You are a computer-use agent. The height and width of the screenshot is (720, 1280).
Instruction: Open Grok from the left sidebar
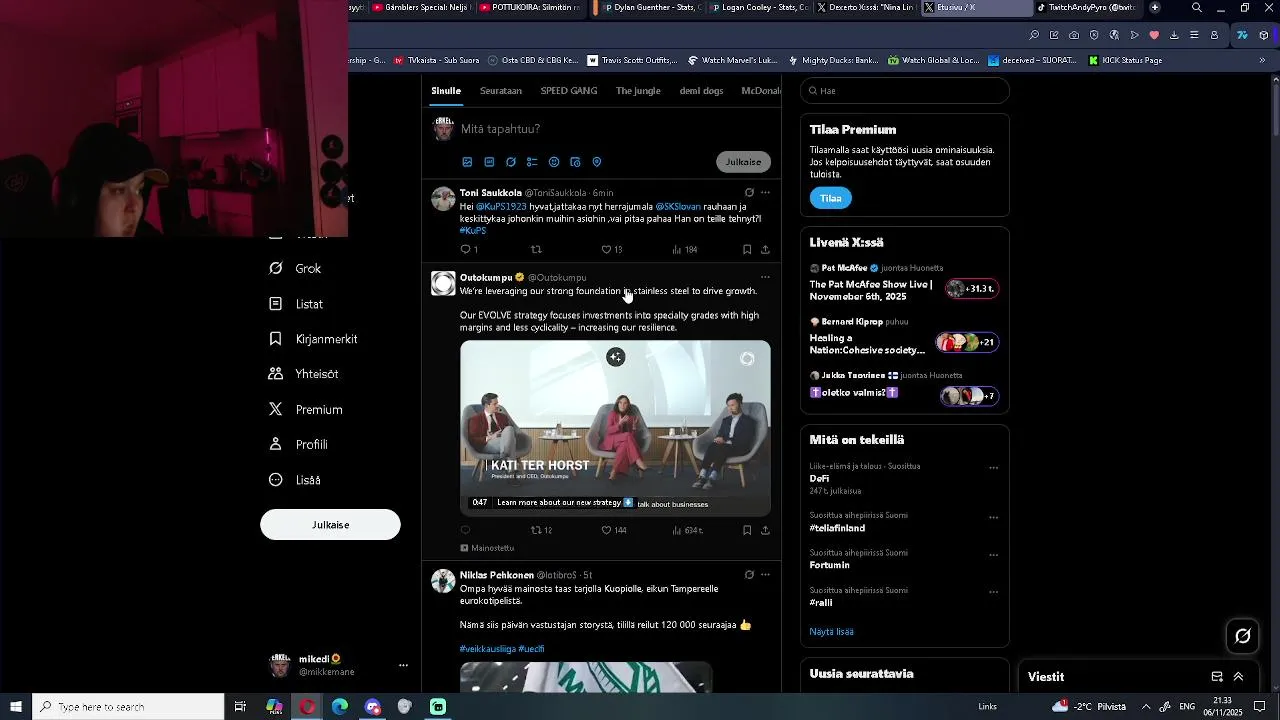295,268
